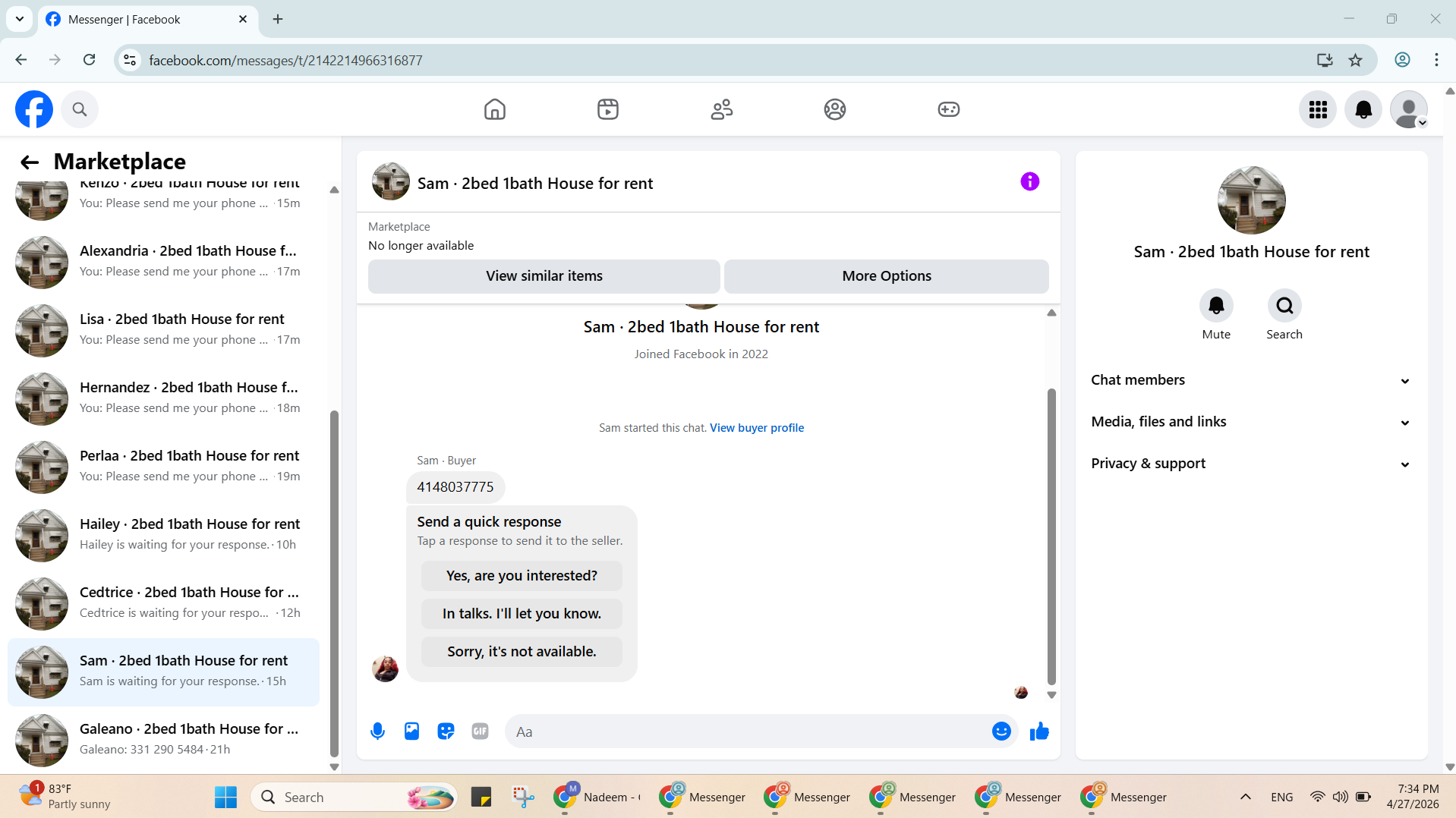Choose a sticker with the sticker icon

point(446,731)
